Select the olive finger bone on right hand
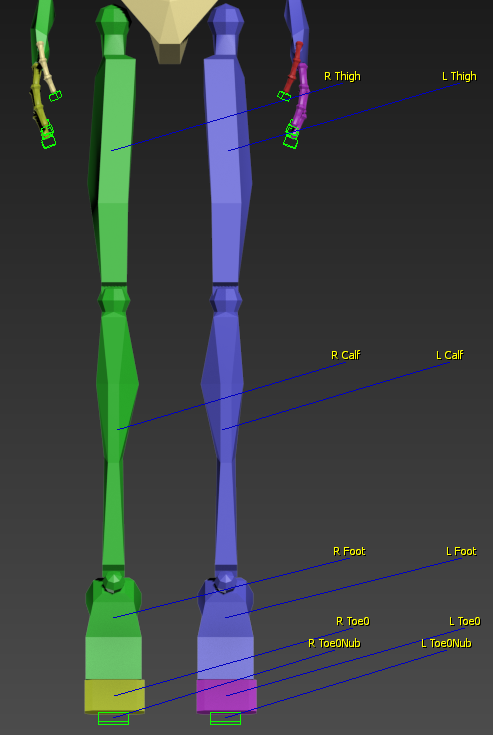 pyautogui.click(x=39, y=98)
